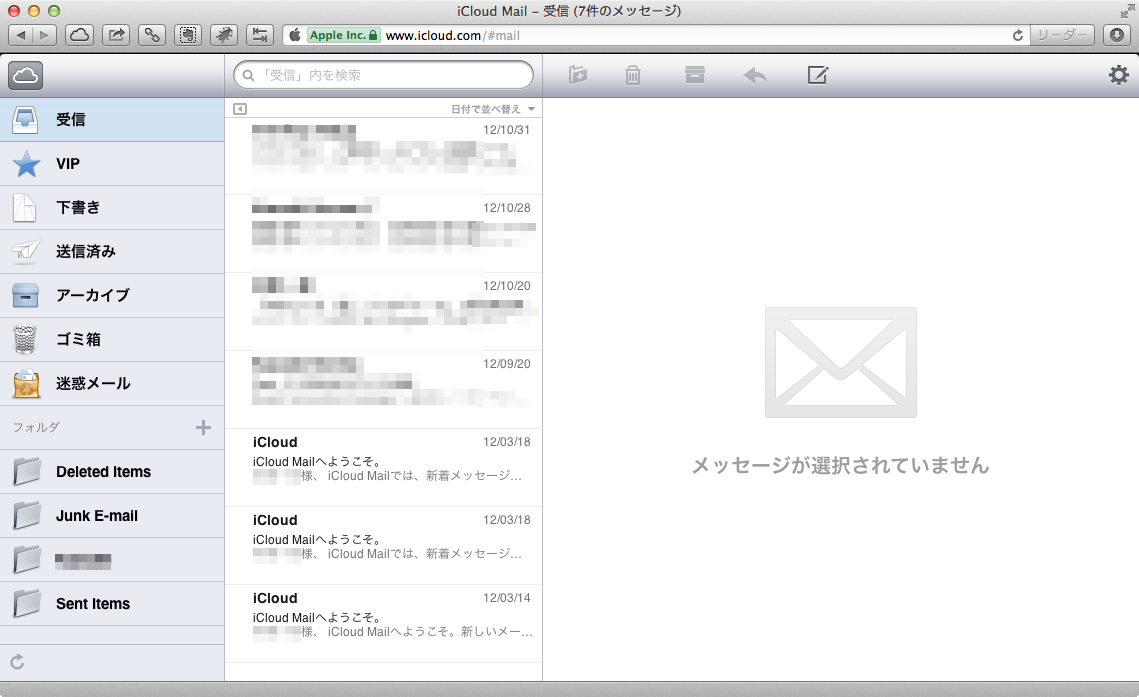This screenshot has width=1139, height=697.
Task: Open the settings gear menu
Action: point(1119,74)
